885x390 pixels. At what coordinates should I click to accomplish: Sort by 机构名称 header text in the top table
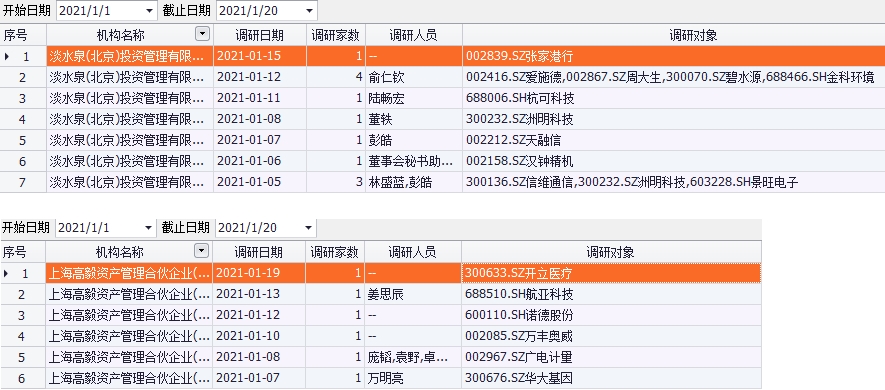click(x=121, y=35)
